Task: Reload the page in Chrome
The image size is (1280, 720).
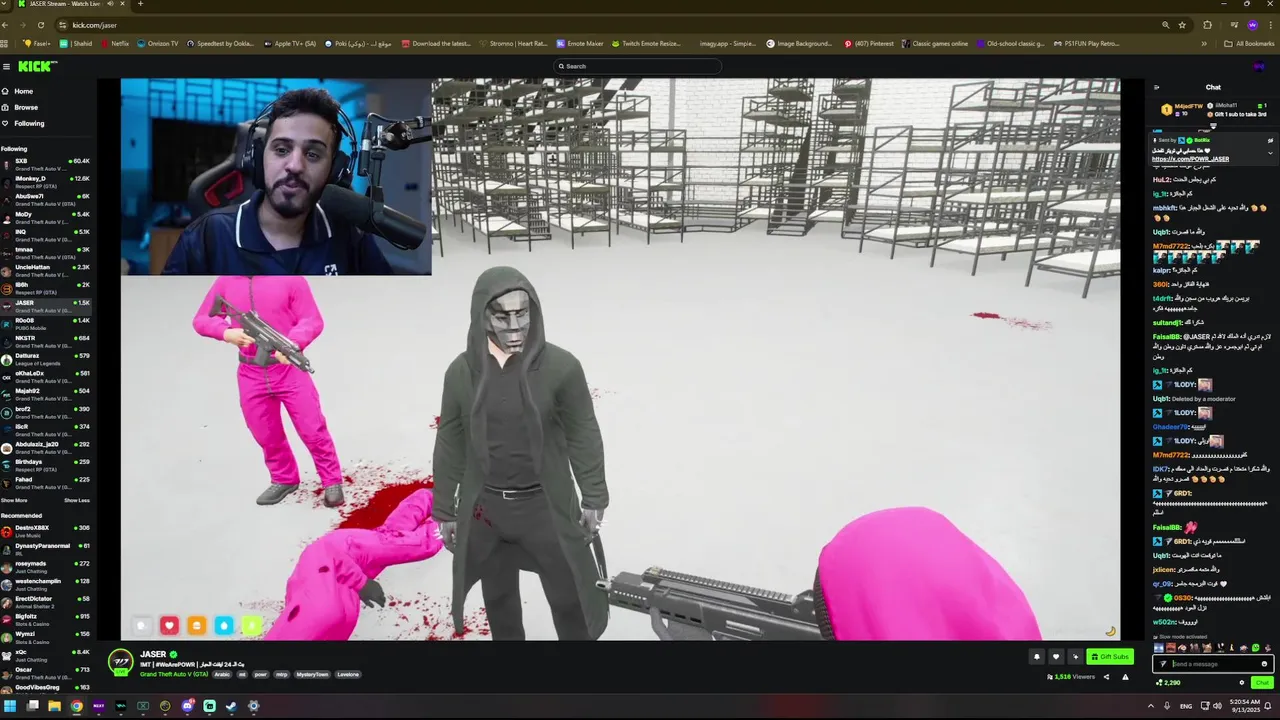Action: 41,25
